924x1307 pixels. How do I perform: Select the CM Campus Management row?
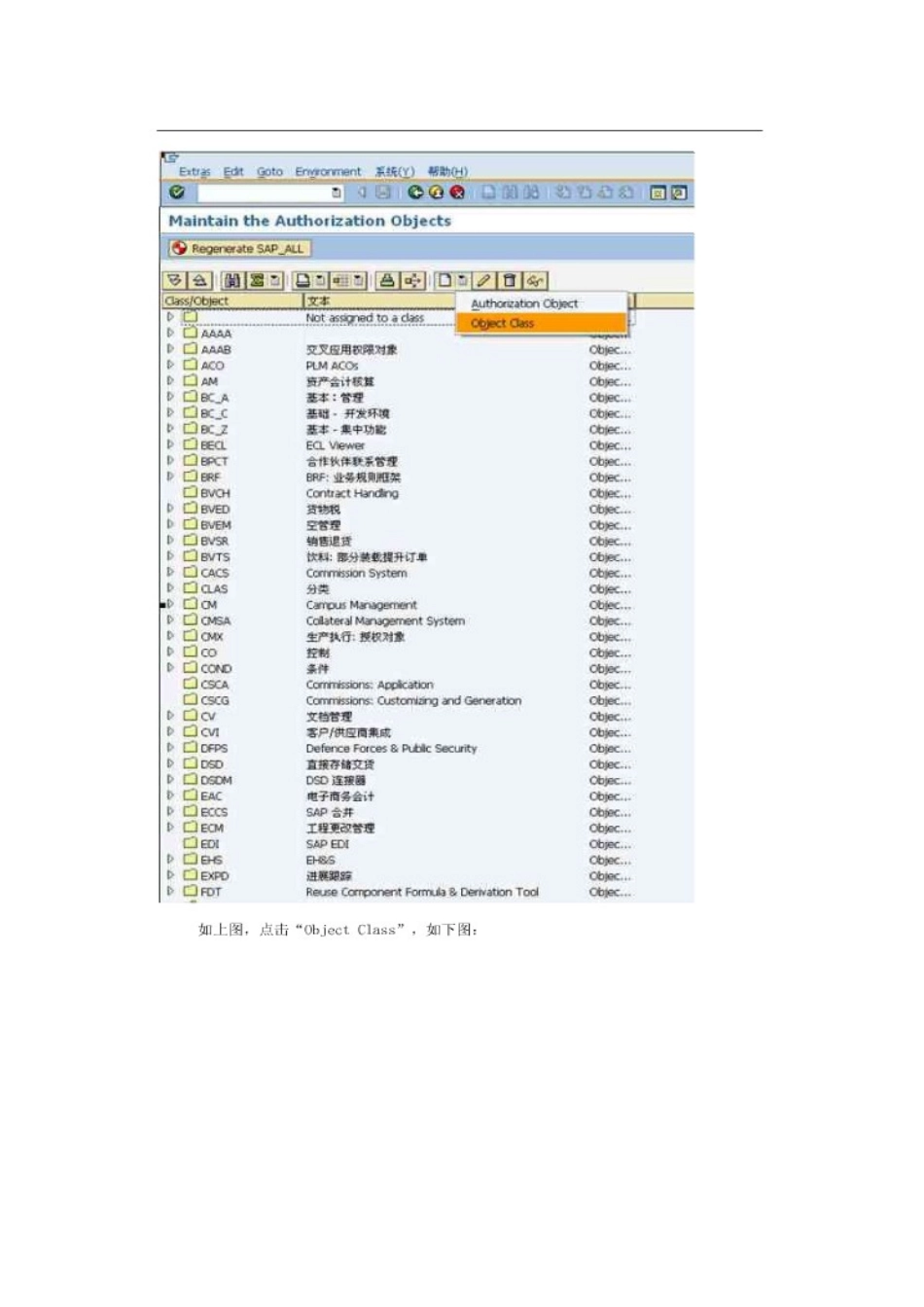pyautogui.click(x=399, y=605)
